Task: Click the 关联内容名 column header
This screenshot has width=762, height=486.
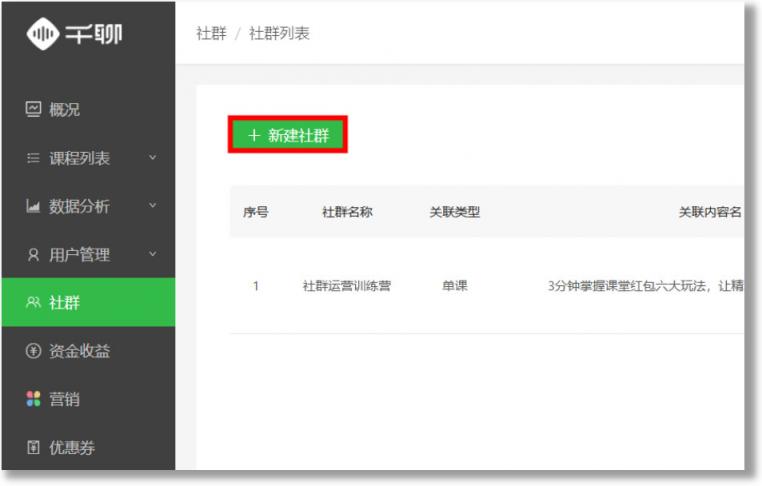Action: (710, 212)
